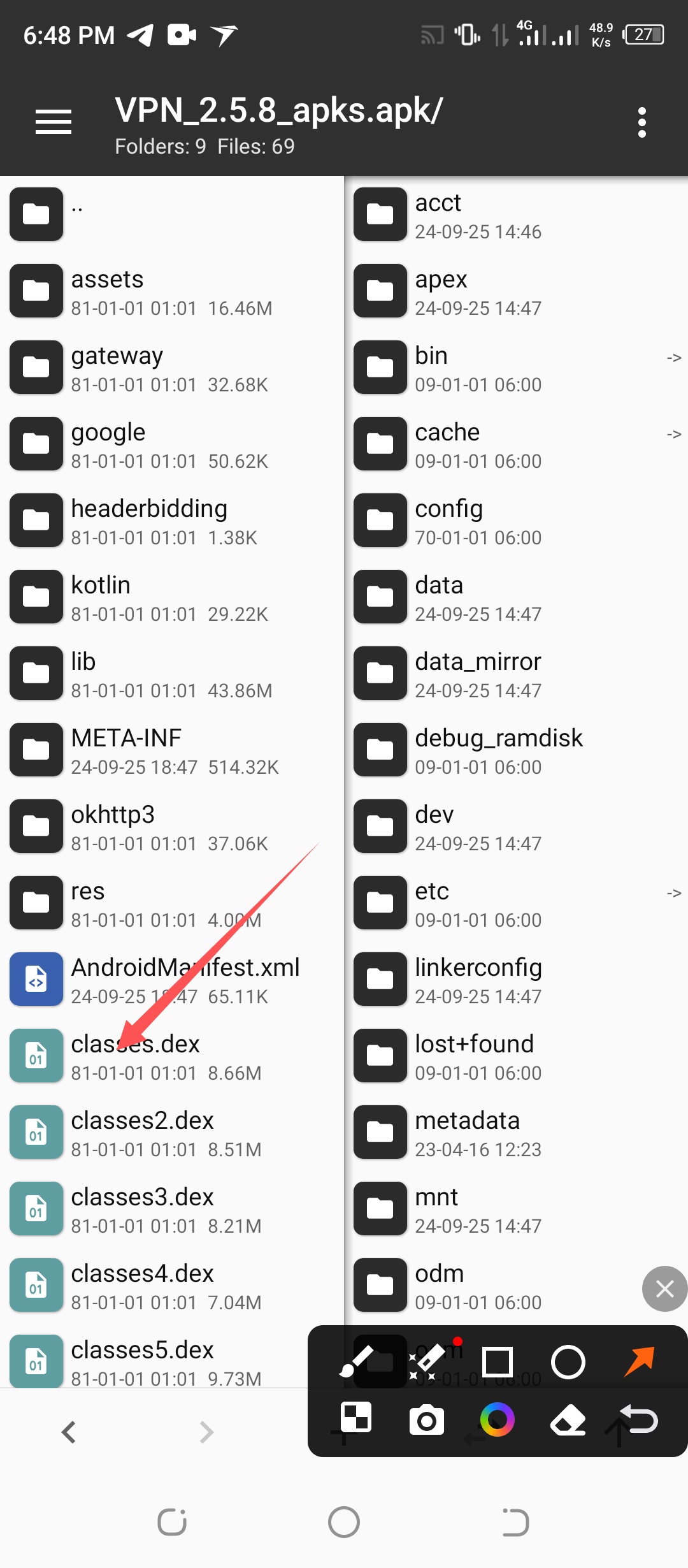The image size is (688, 1568).
Task: Undo the last annotation
Action: (639, 1419)
